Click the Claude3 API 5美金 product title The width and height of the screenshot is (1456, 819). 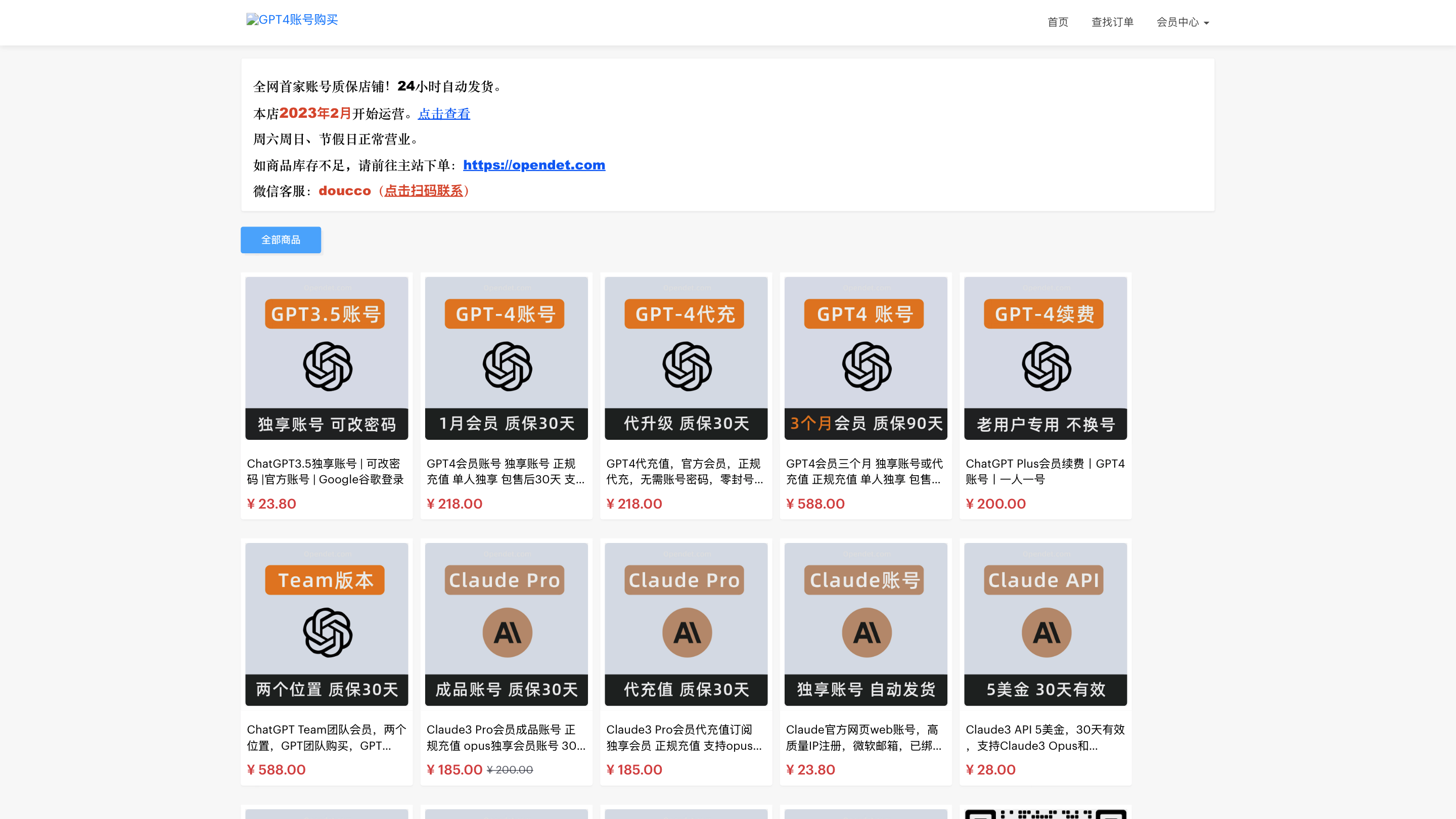tap(1044, 737)
